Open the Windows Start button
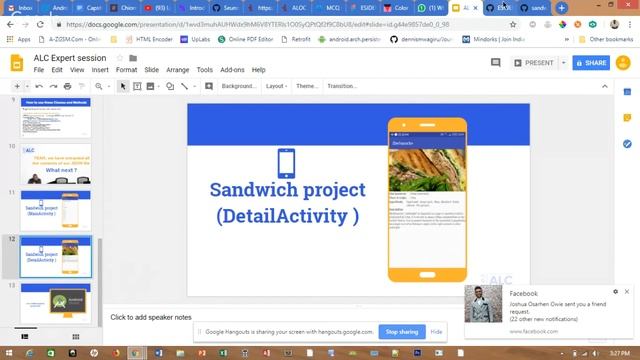The width and height of the screenshot is (640, 360). 9,353
